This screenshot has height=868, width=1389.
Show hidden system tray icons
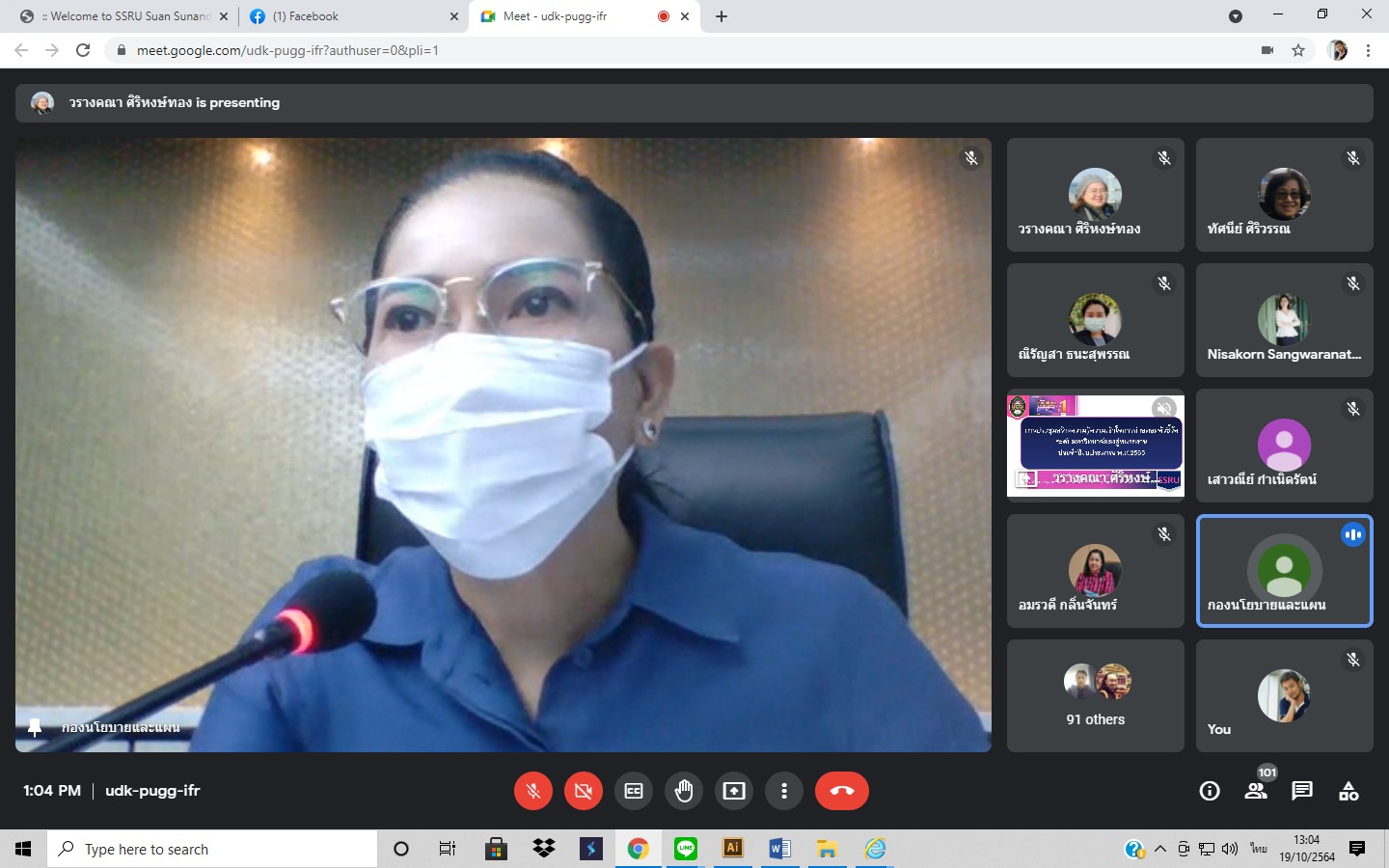pyautogui.click(x=1160, y=849)
